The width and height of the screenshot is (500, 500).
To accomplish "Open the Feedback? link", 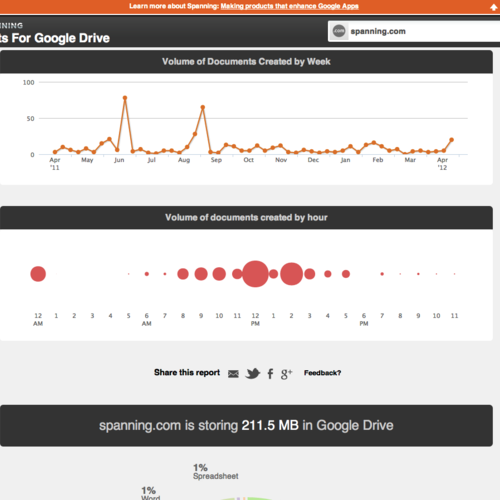I will tap(322, 373).
